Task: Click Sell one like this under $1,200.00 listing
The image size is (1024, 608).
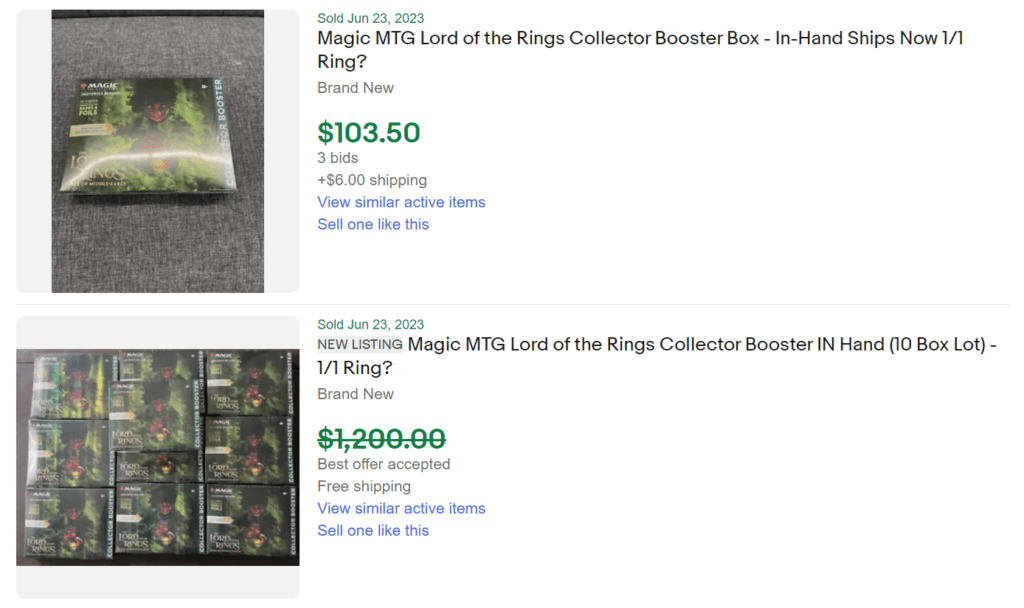Action: click(373, 530)
